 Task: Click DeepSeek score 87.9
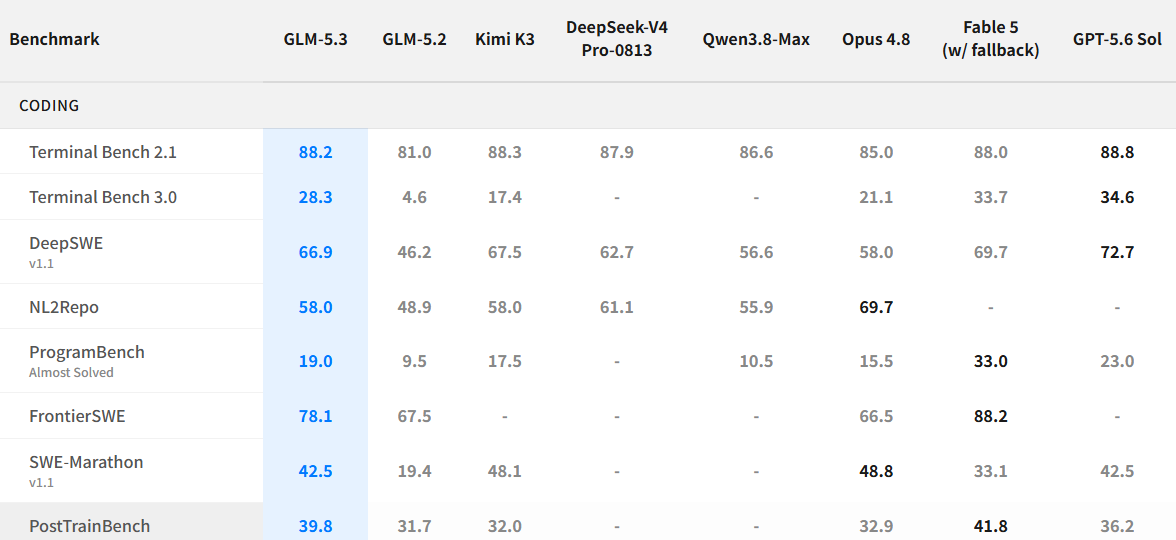coord(616,152)
